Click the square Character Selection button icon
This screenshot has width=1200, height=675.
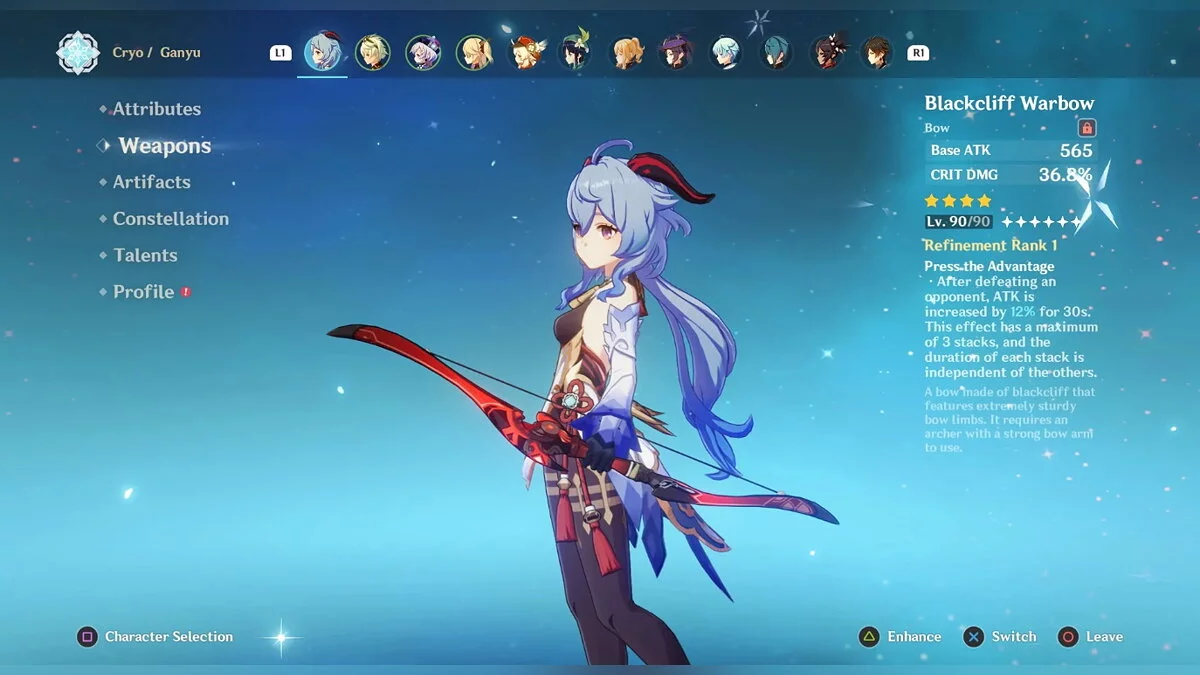click(88, 637)
